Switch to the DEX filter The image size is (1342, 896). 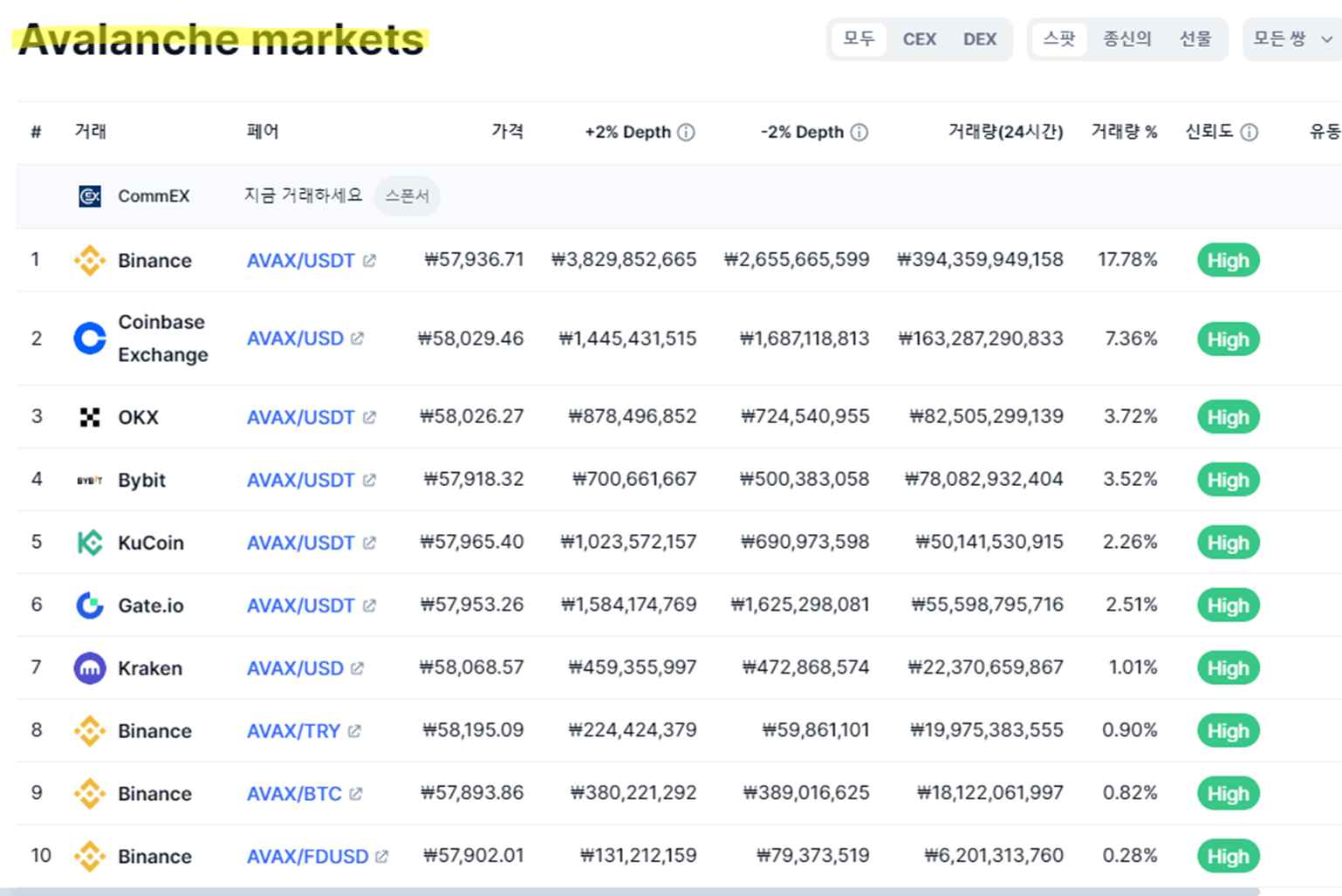(x=980, y=39)
